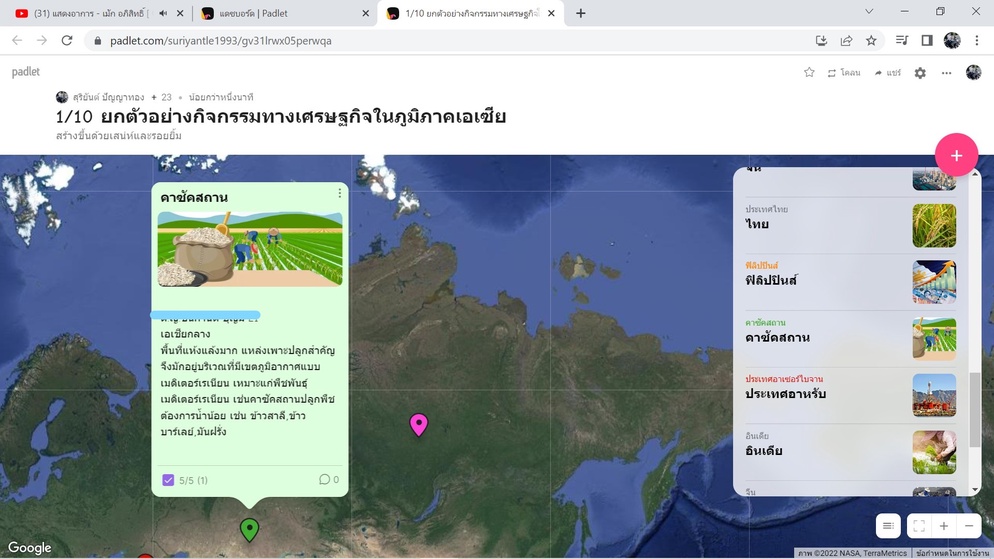Screen dimensions: 994x559
Task: View site info lock icon
Action: [97, 41]
